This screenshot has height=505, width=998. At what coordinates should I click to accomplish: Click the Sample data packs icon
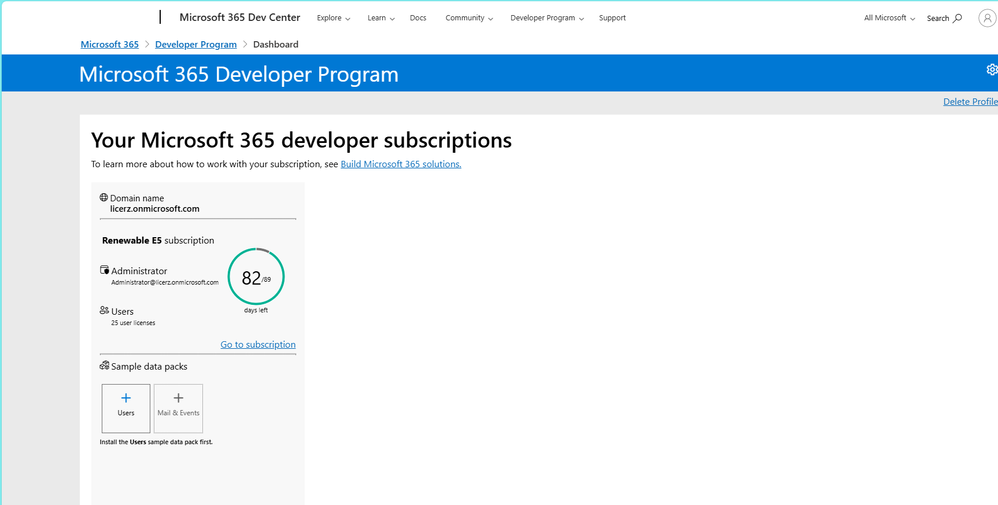click(x=104, y=366)
